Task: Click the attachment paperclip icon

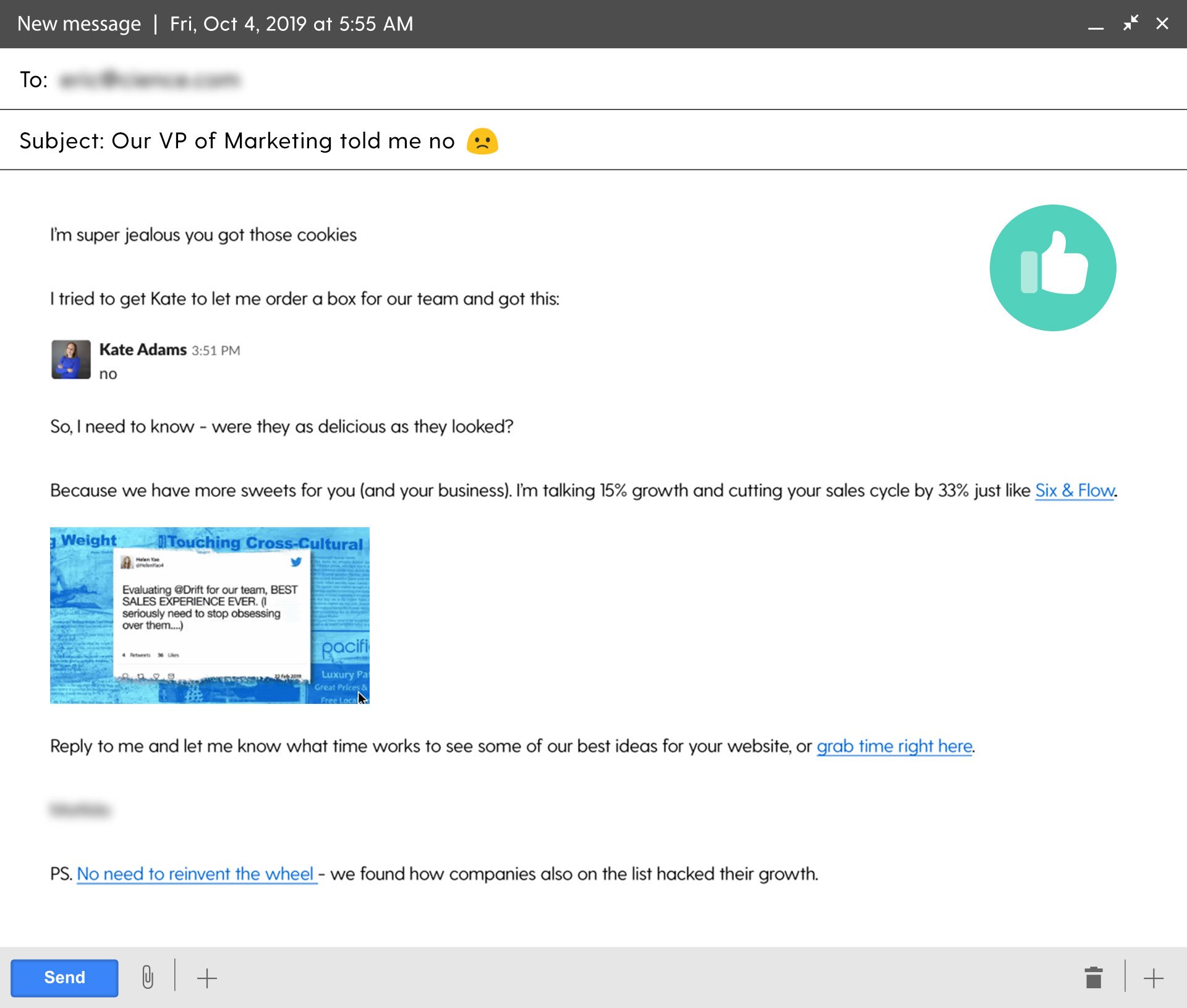Action: coord(147,977)
